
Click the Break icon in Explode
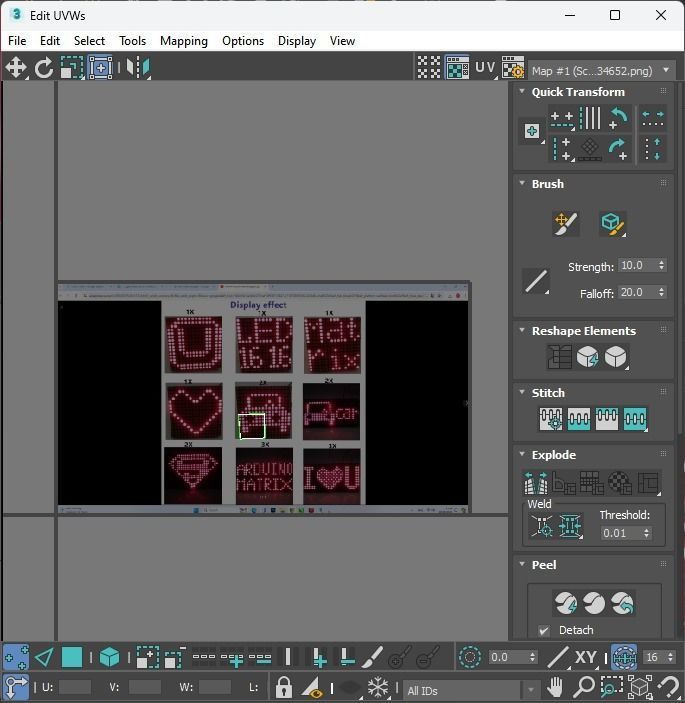point(536,482)
